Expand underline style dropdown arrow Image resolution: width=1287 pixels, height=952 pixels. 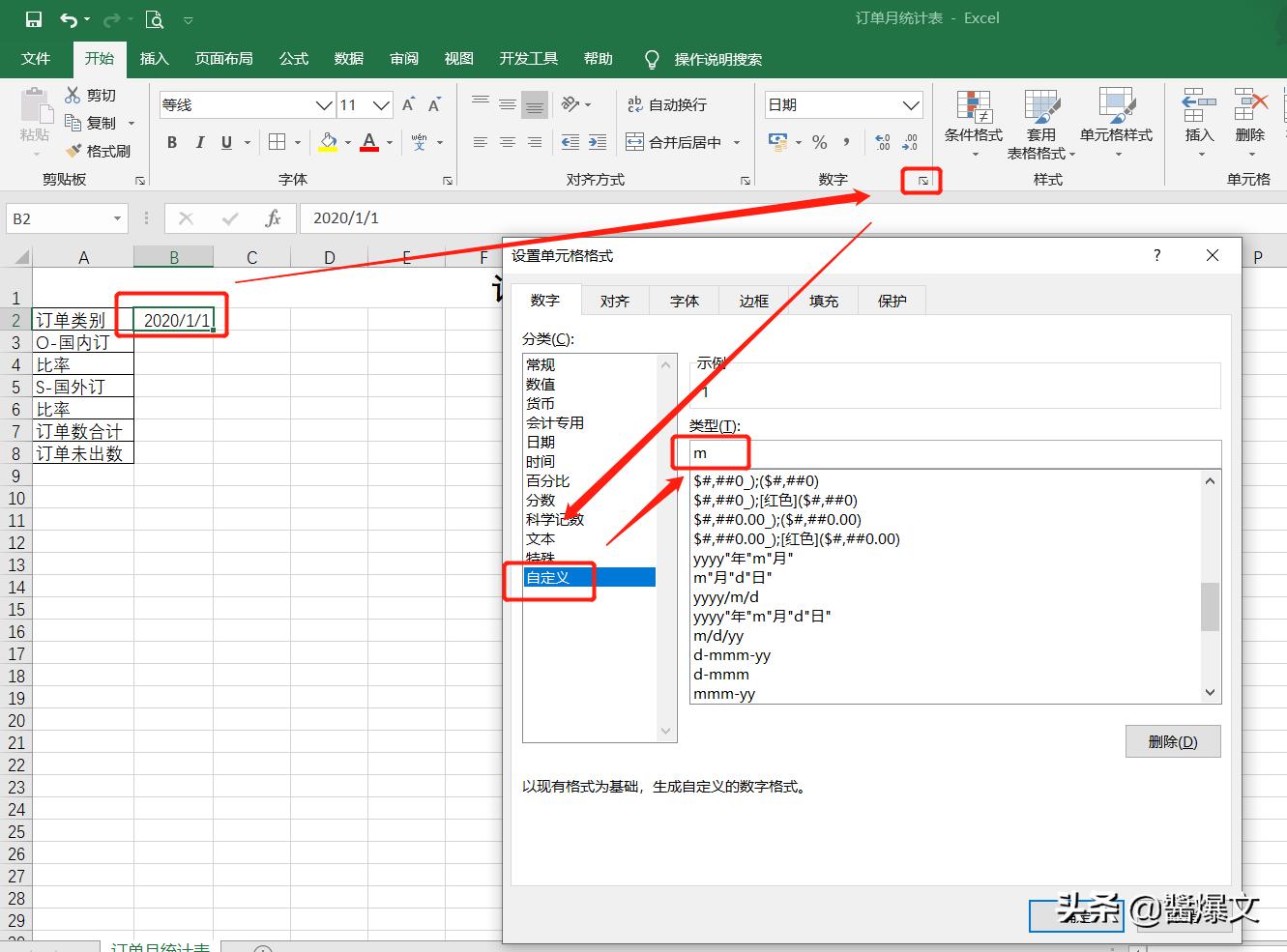(248, 142)
